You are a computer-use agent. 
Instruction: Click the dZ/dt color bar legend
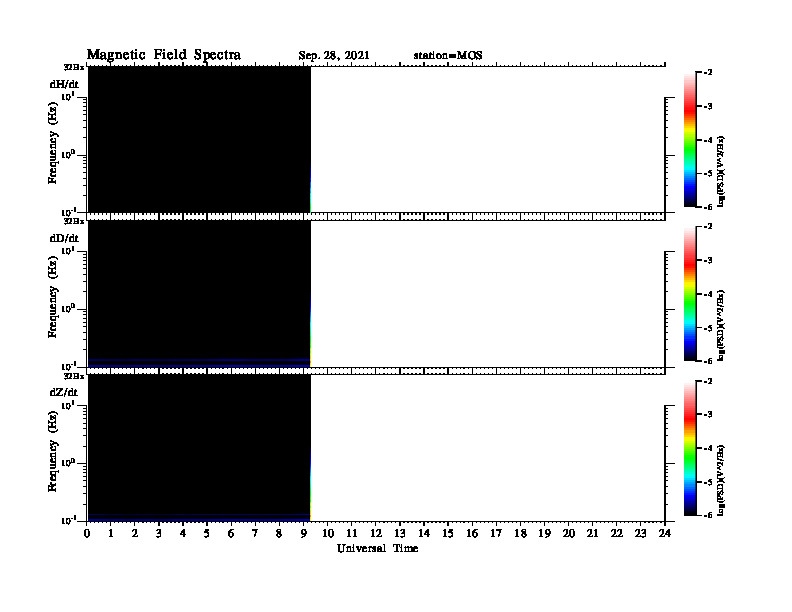click(x=690, y=448)
